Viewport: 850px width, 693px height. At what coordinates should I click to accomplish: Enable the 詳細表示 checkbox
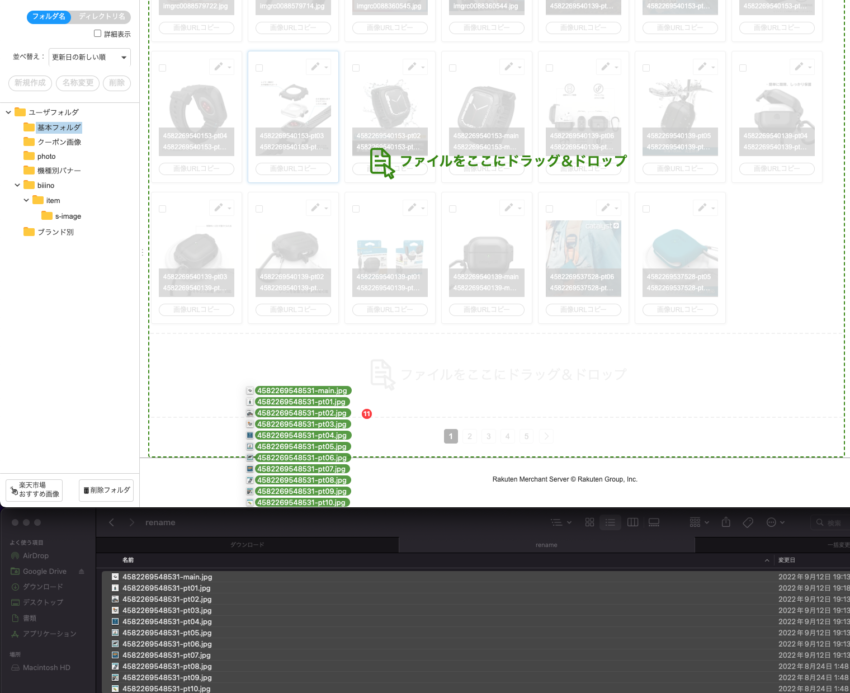pos(97,33)
